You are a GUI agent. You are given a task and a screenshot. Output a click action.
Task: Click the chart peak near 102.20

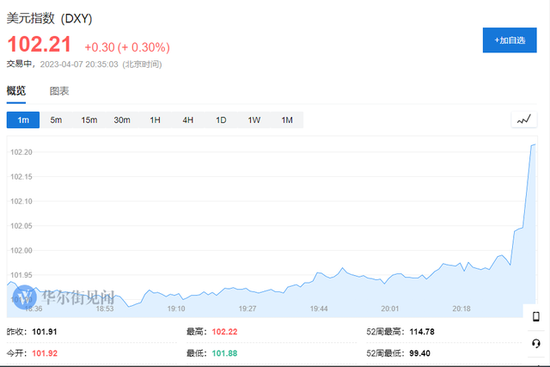pyautogui.click(x=534, y=145)
